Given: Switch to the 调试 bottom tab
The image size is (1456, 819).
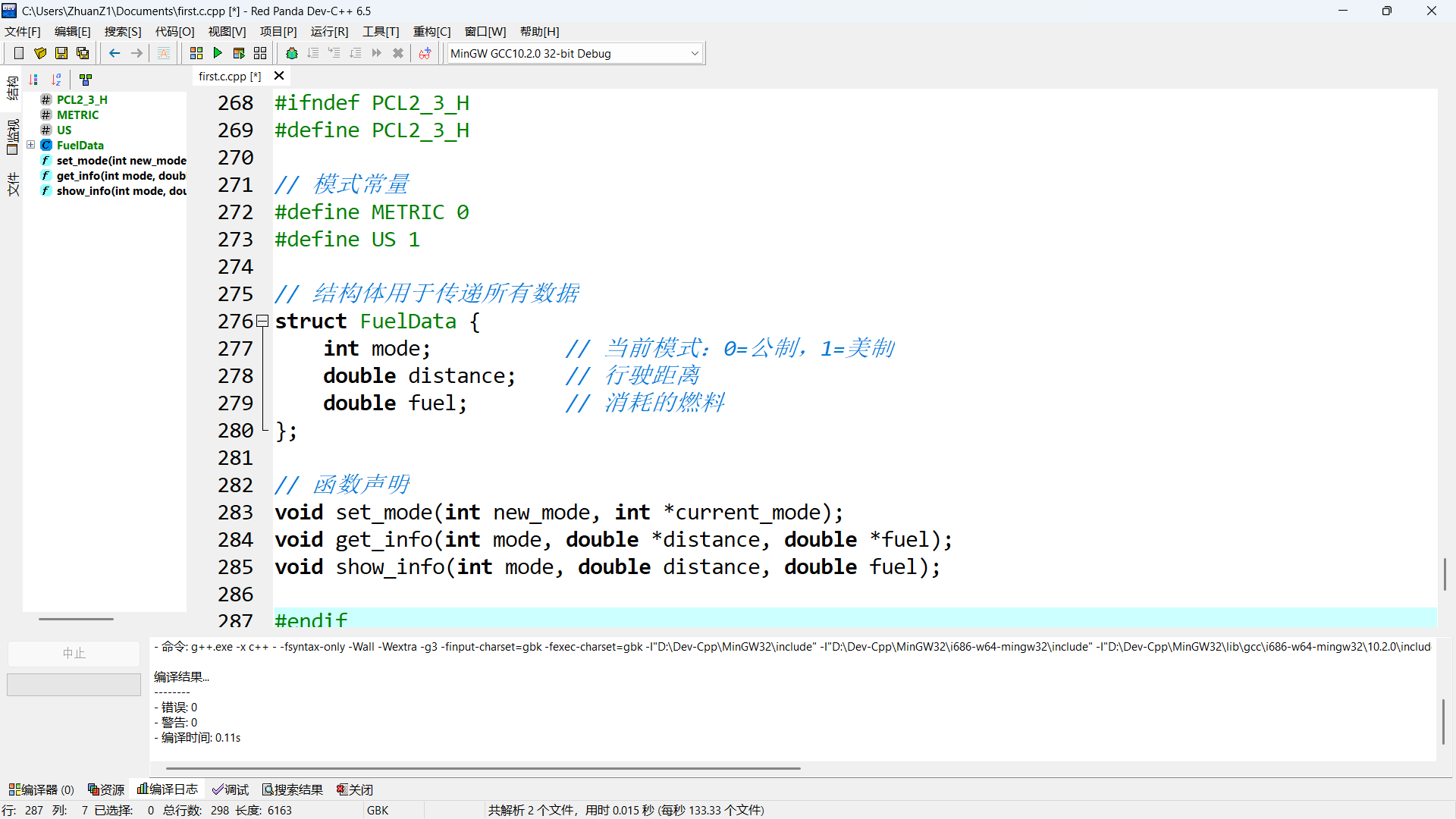Looking at the screenshot, I should [231, 789].
